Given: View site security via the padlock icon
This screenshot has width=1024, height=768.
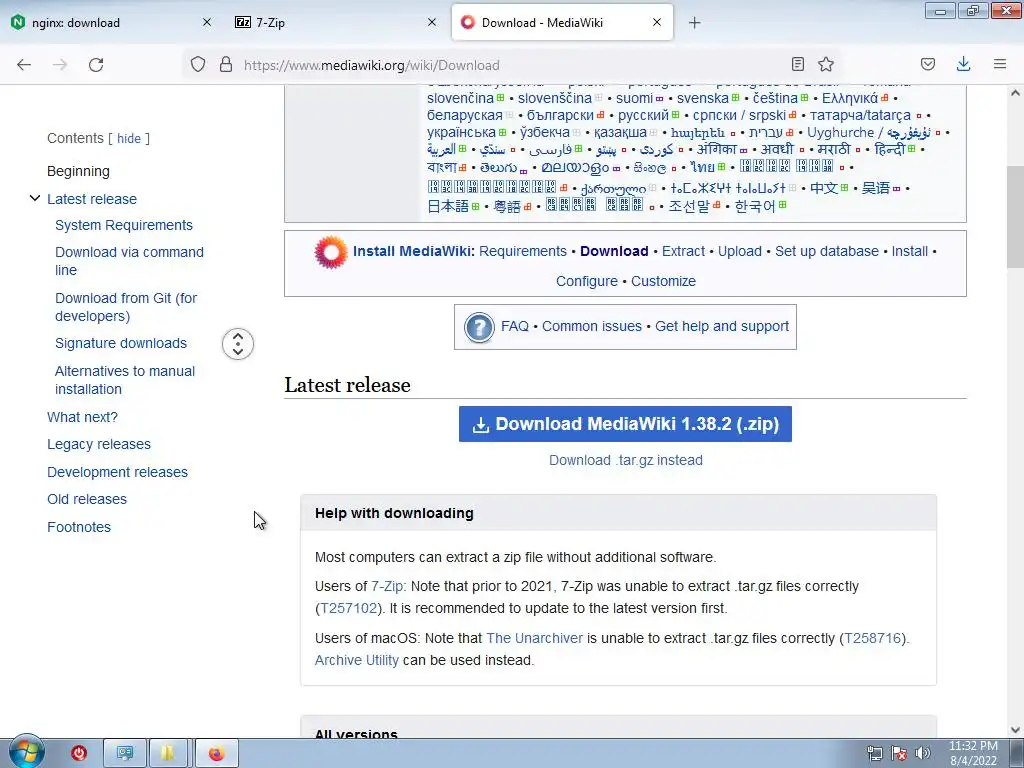Looking at the screenshot, I should (226, 65).
